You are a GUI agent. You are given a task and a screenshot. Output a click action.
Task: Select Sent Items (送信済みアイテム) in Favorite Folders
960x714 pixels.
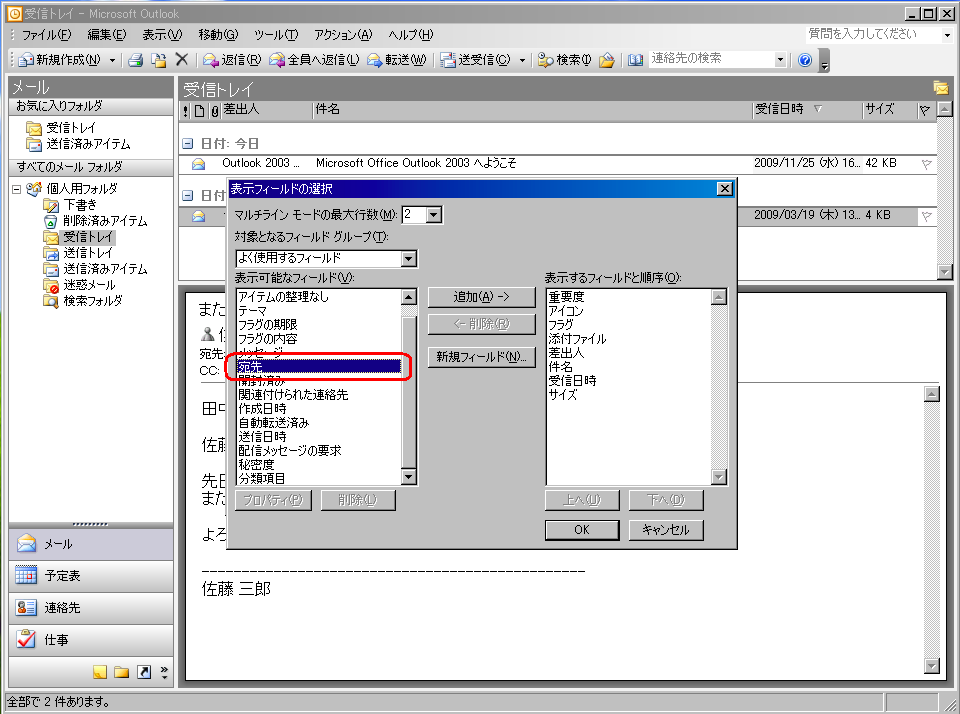tap(78, 144)
